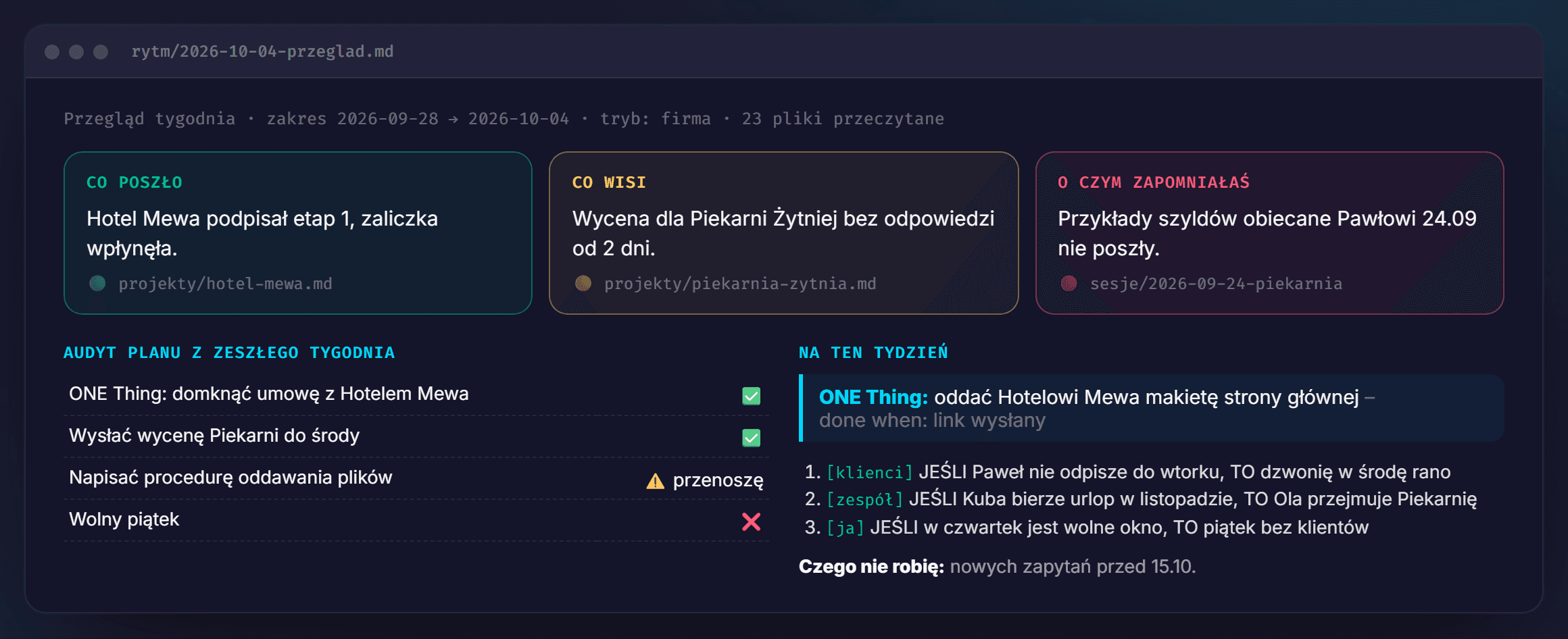This screenshot has height=639, width=1568.
Task: Click the Wolny piątek row text
Action: 124,519
